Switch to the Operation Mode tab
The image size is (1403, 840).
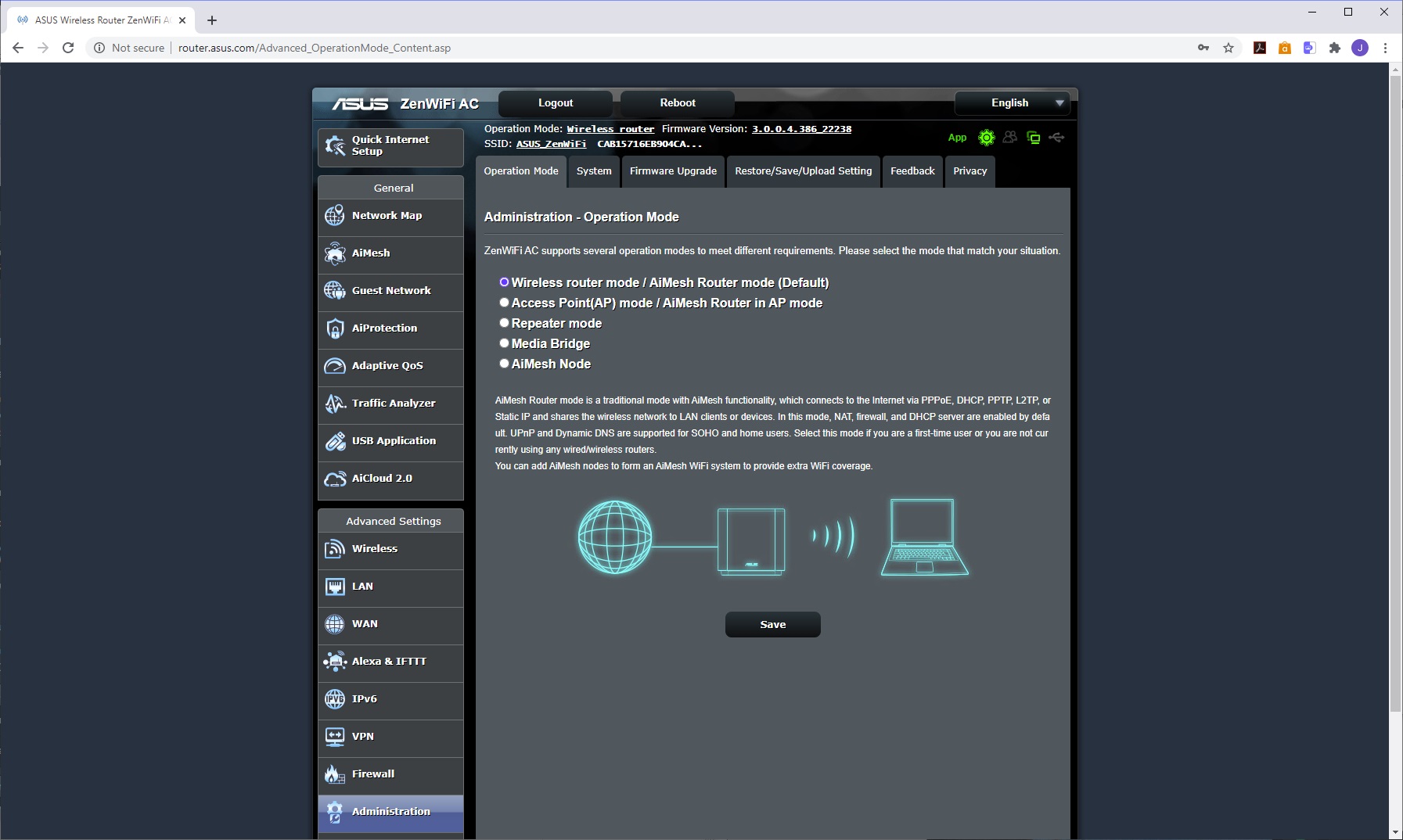click(521, 171)
